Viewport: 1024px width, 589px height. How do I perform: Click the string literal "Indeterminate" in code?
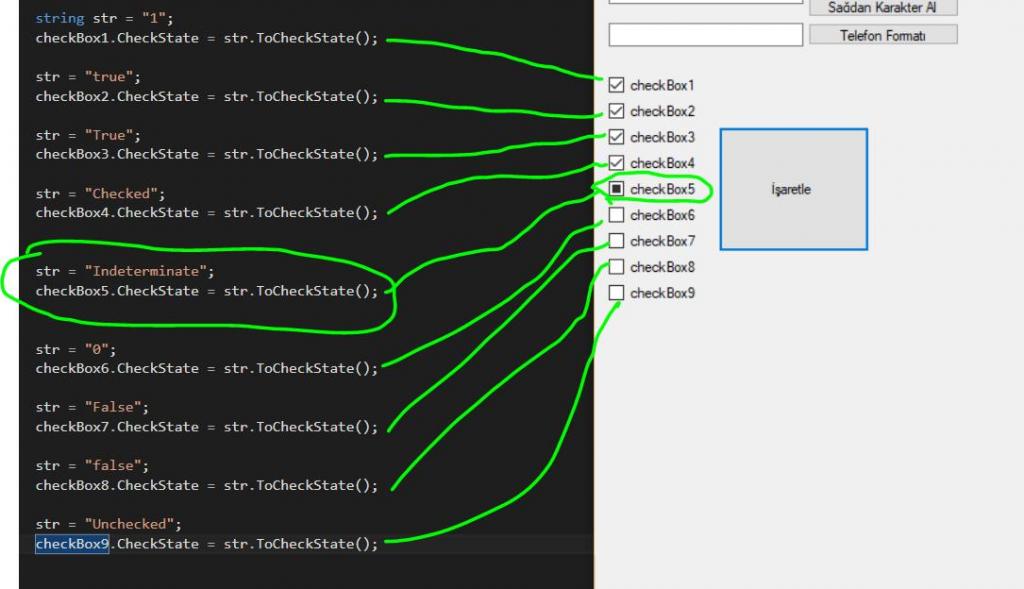tap(145, 271)
